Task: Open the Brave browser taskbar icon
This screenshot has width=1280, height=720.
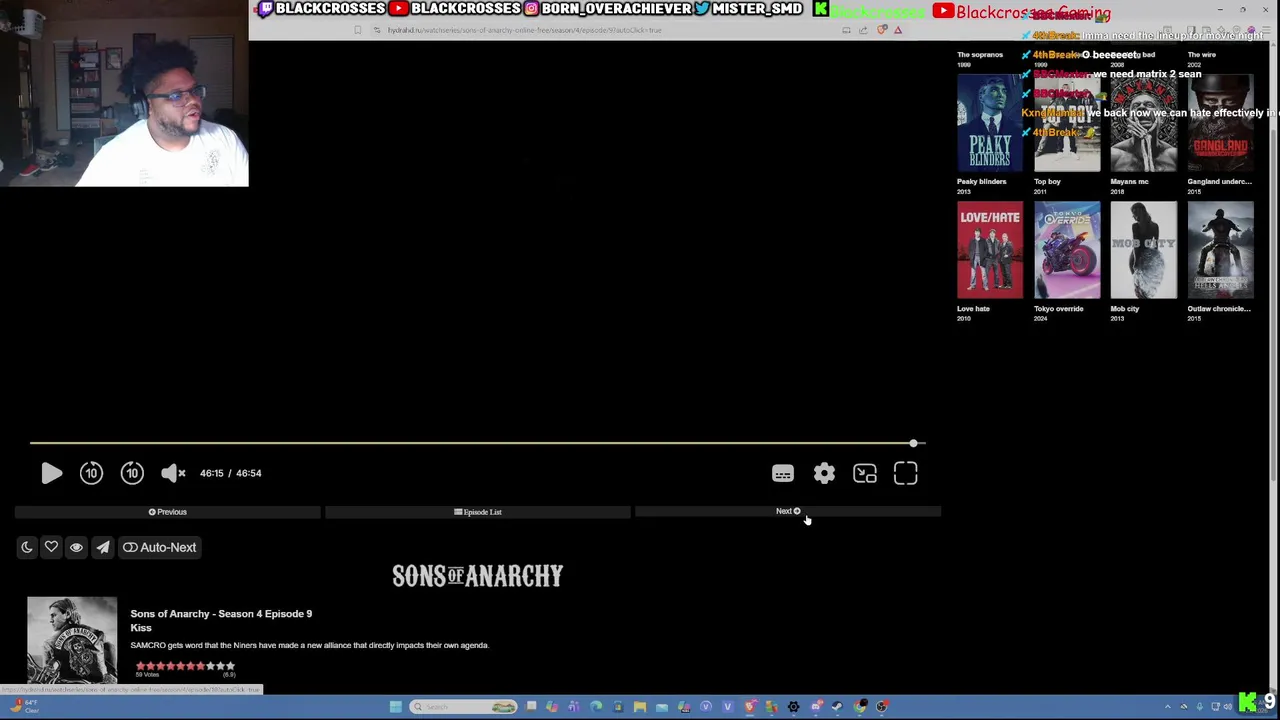Action: (749, 707)
